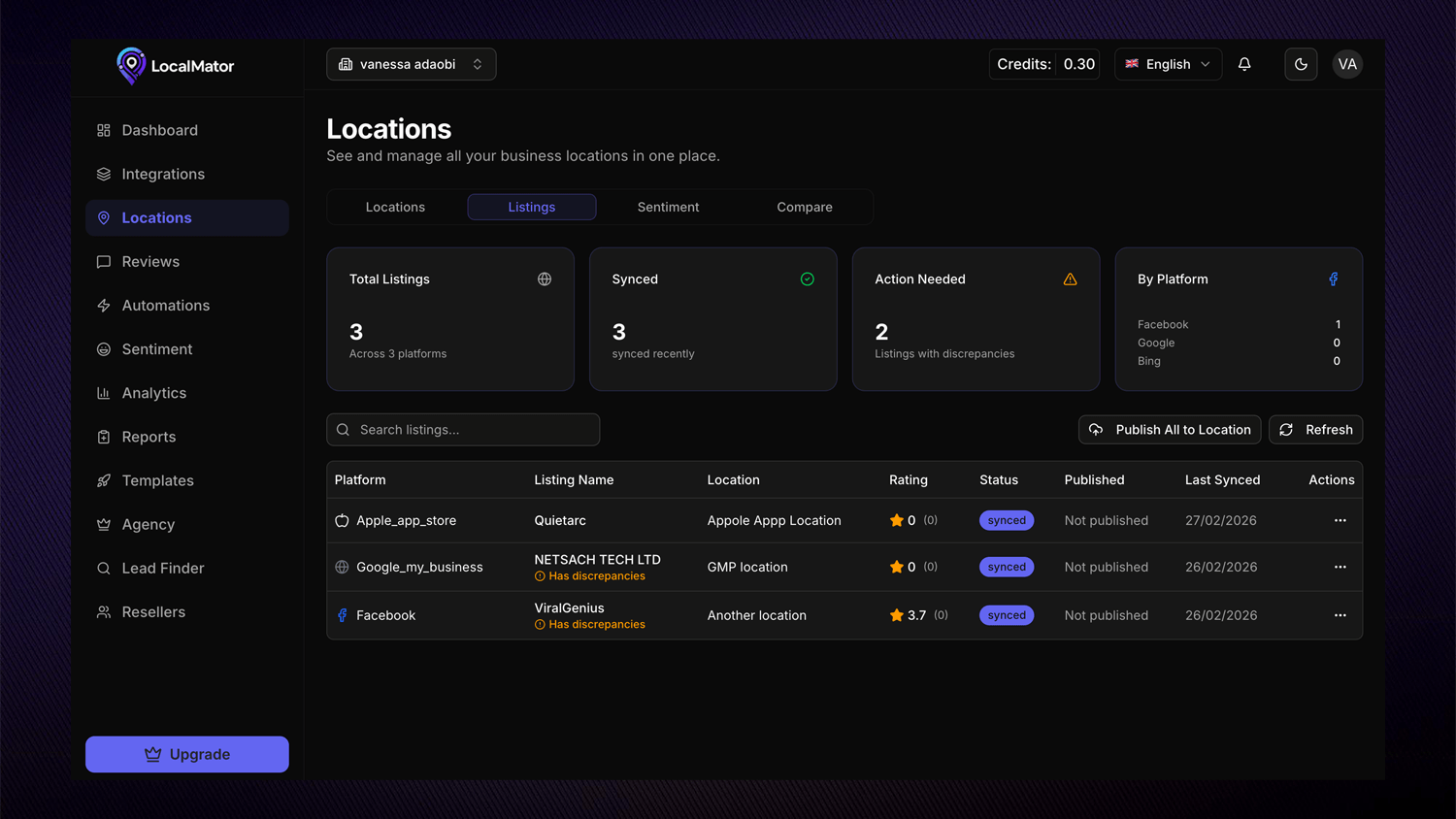Image resolution: width=1456 pixels, height=819 pixels.
Task: Open actions menu for Facebook row
Action: [x=1340, y=615]
